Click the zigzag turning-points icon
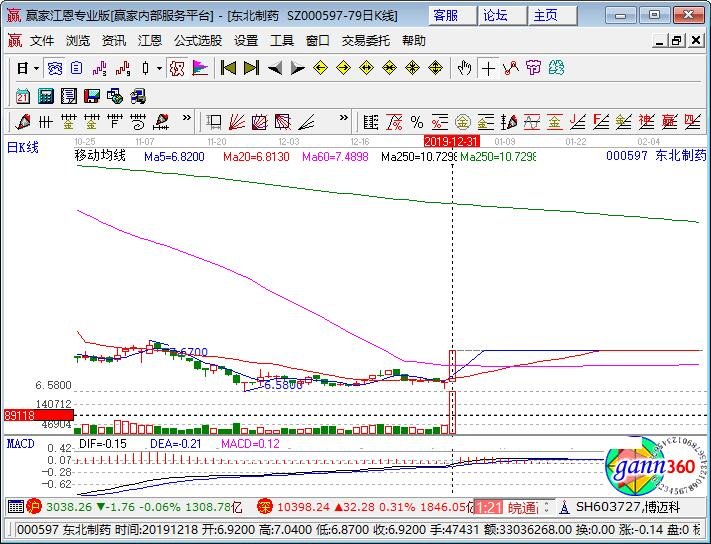This screenshot has width=711, height=544. pyautogui.click(x=511, y=68)
